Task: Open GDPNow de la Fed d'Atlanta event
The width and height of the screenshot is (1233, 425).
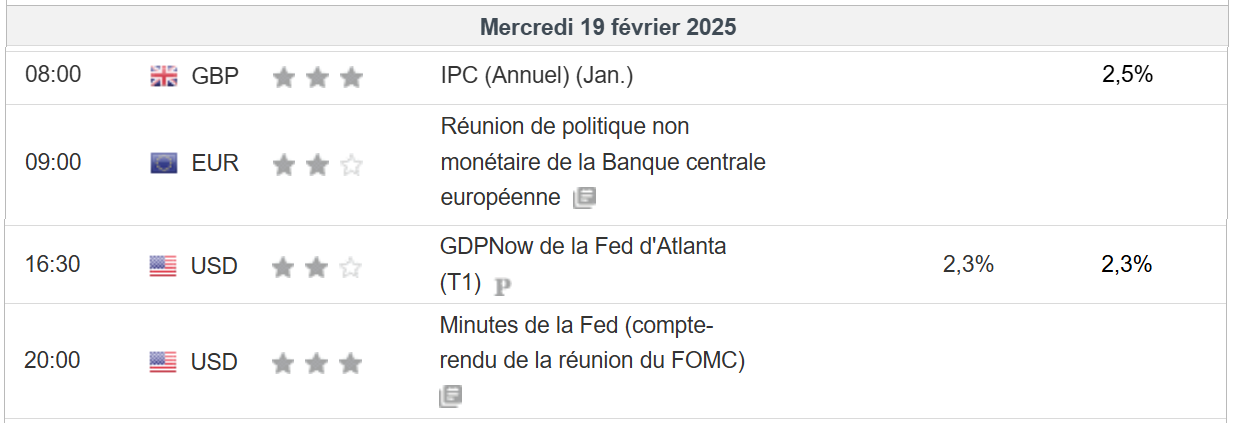Action: click(583, 247)
